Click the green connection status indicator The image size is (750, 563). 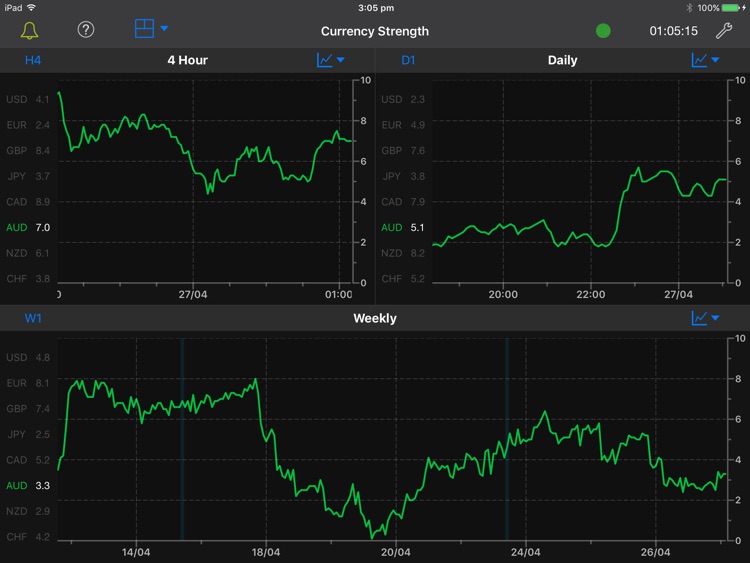click(603, 31)
